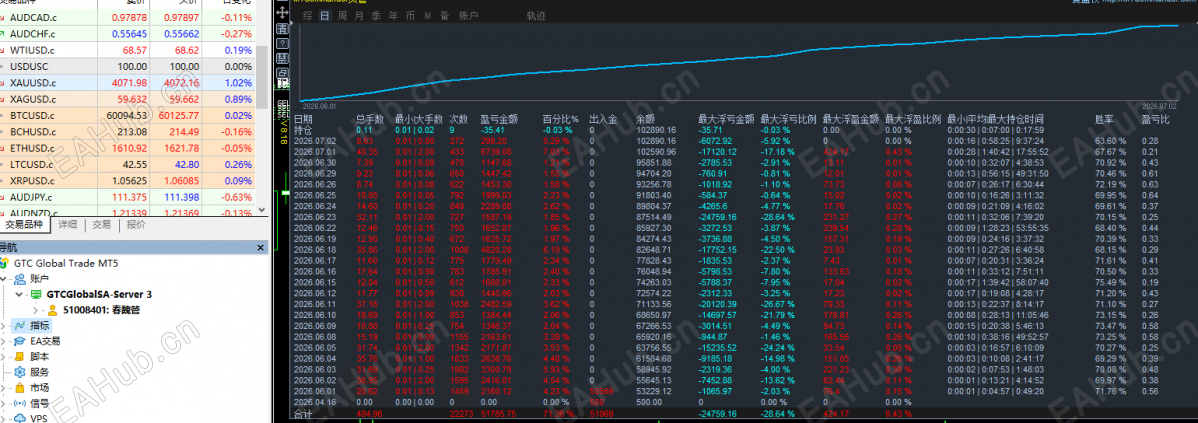The image size is (1198, 423).
Task: Select the AUDCHF.c symbol row
Action: 128,34
